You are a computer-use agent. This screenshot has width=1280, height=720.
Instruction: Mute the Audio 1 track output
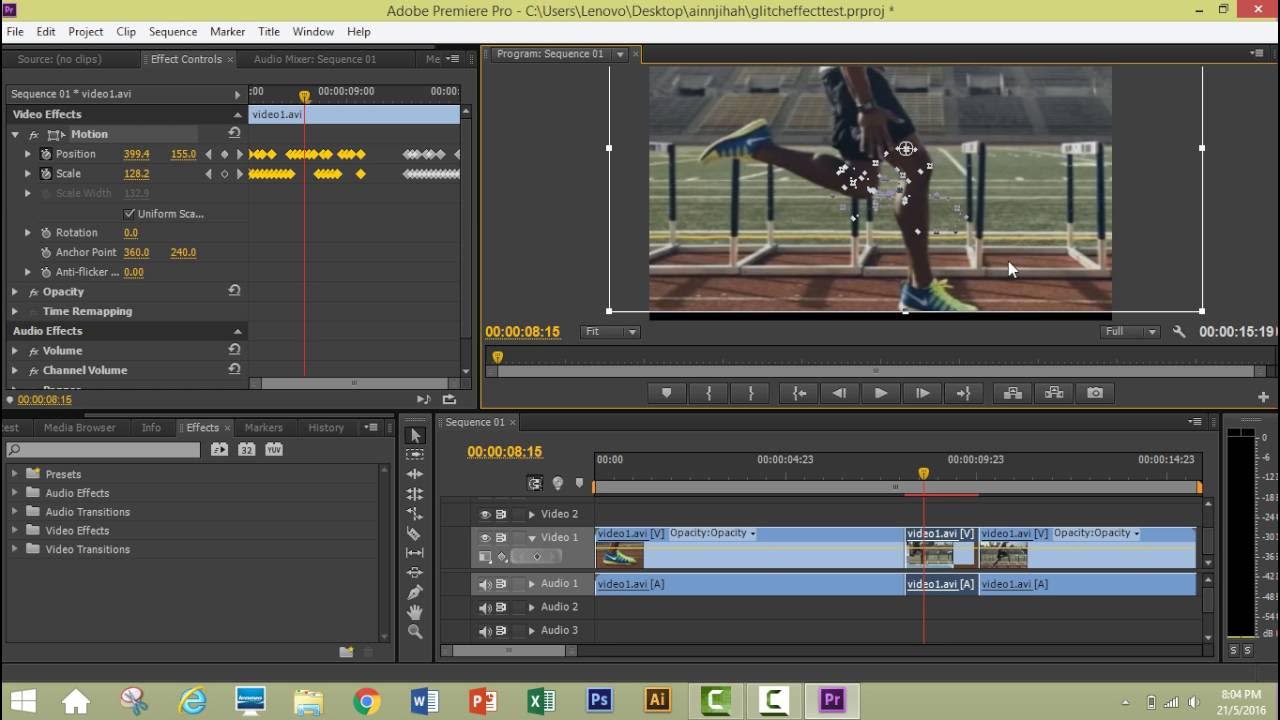click(x=485, y=584)
